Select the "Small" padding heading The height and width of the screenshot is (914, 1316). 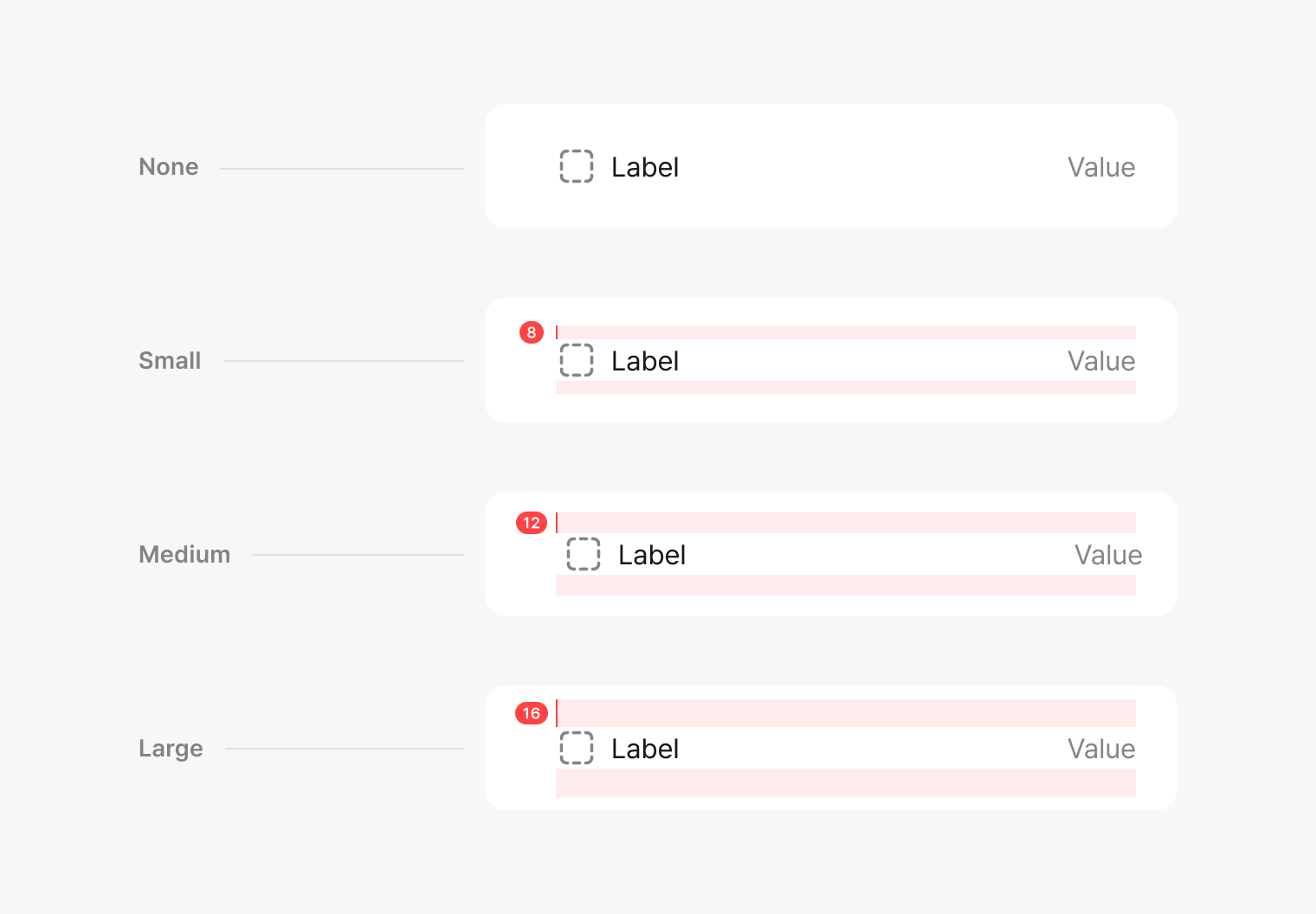click(170, 361)
